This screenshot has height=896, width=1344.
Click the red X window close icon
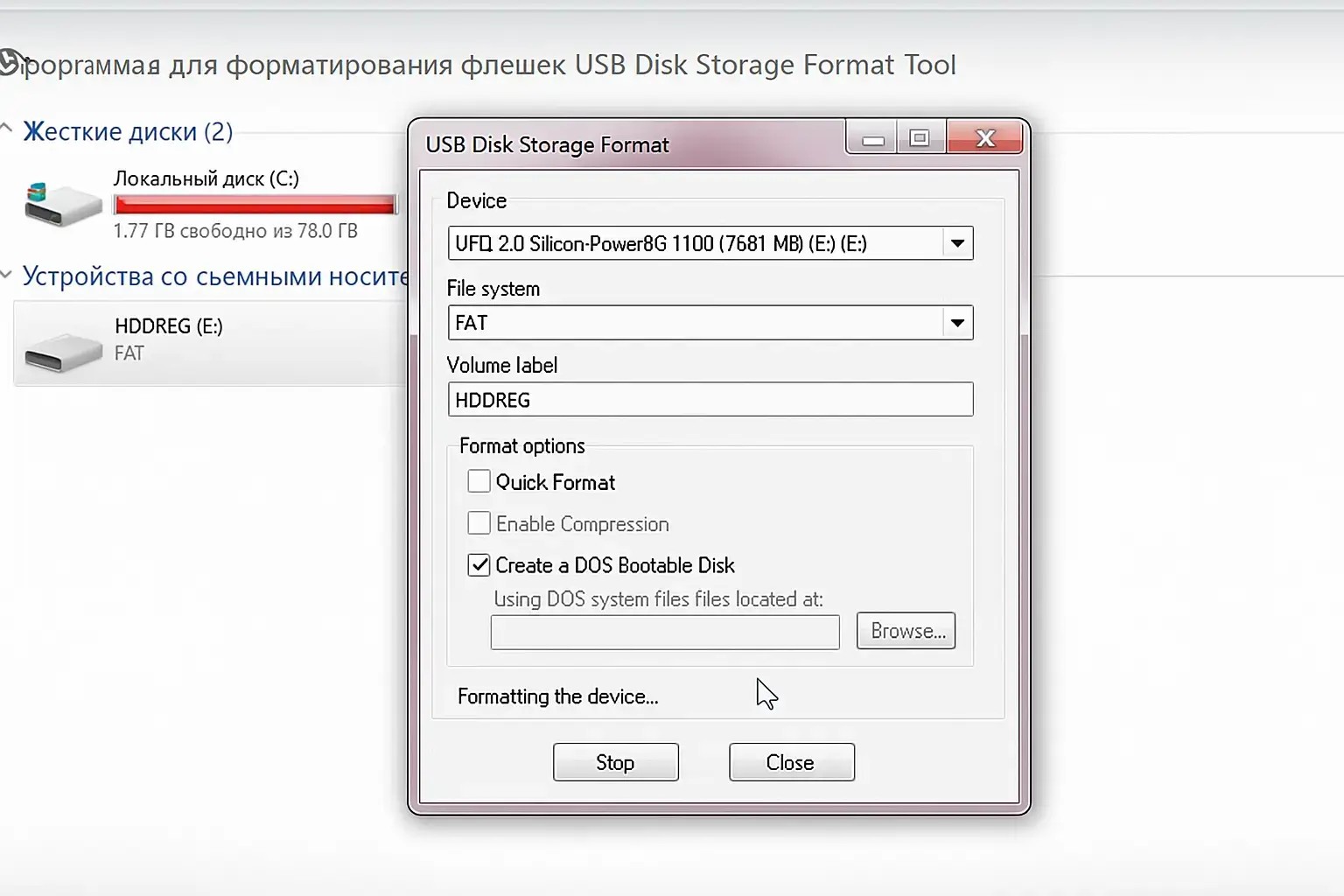(985, 139)
